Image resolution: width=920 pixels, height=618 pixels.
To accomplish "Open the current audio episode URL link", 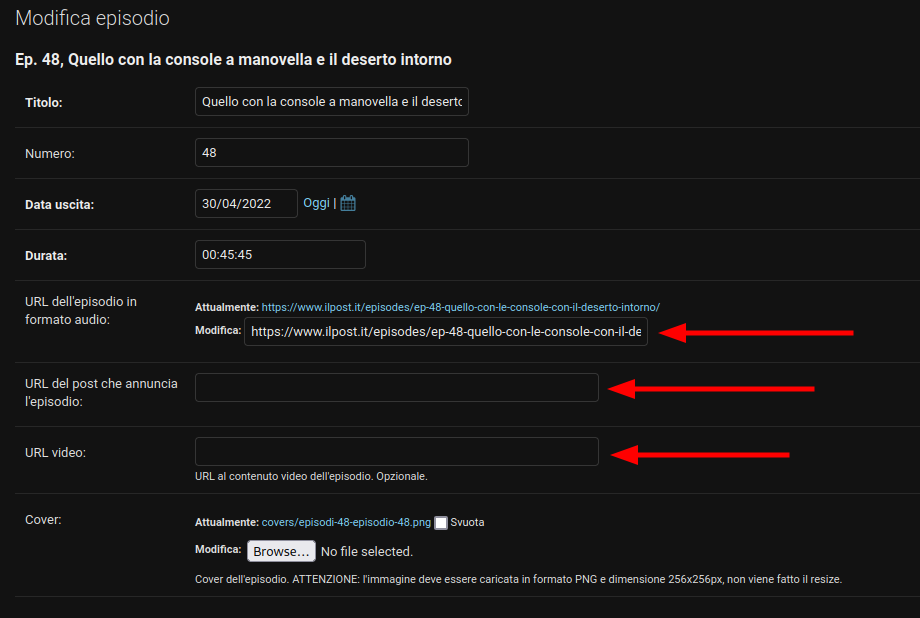I will click(461, 307).
